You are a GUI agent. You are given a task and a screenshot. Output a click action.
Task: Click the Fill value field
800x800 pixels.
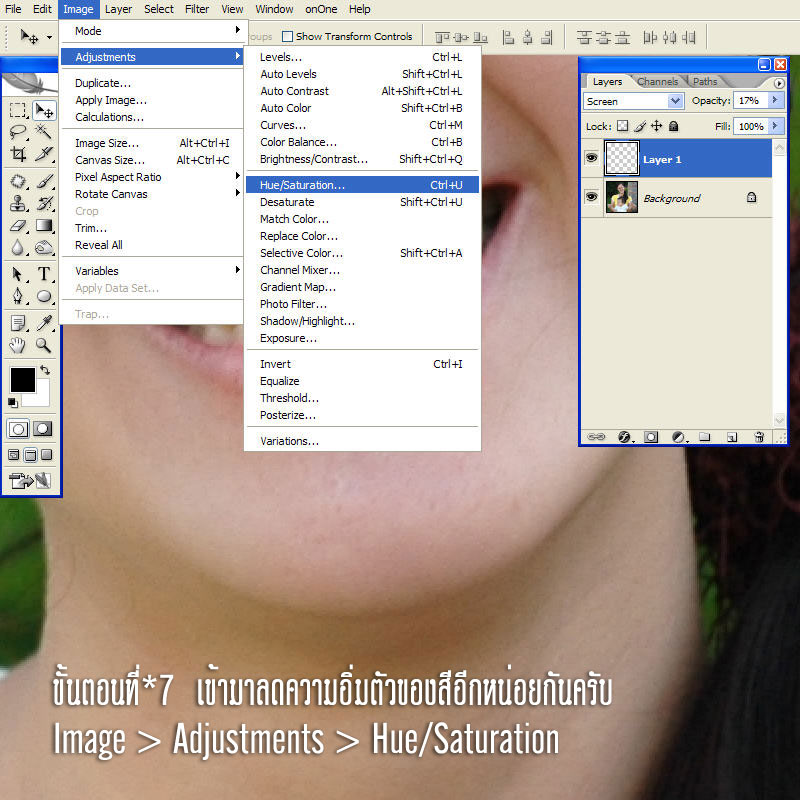point(751,126)
